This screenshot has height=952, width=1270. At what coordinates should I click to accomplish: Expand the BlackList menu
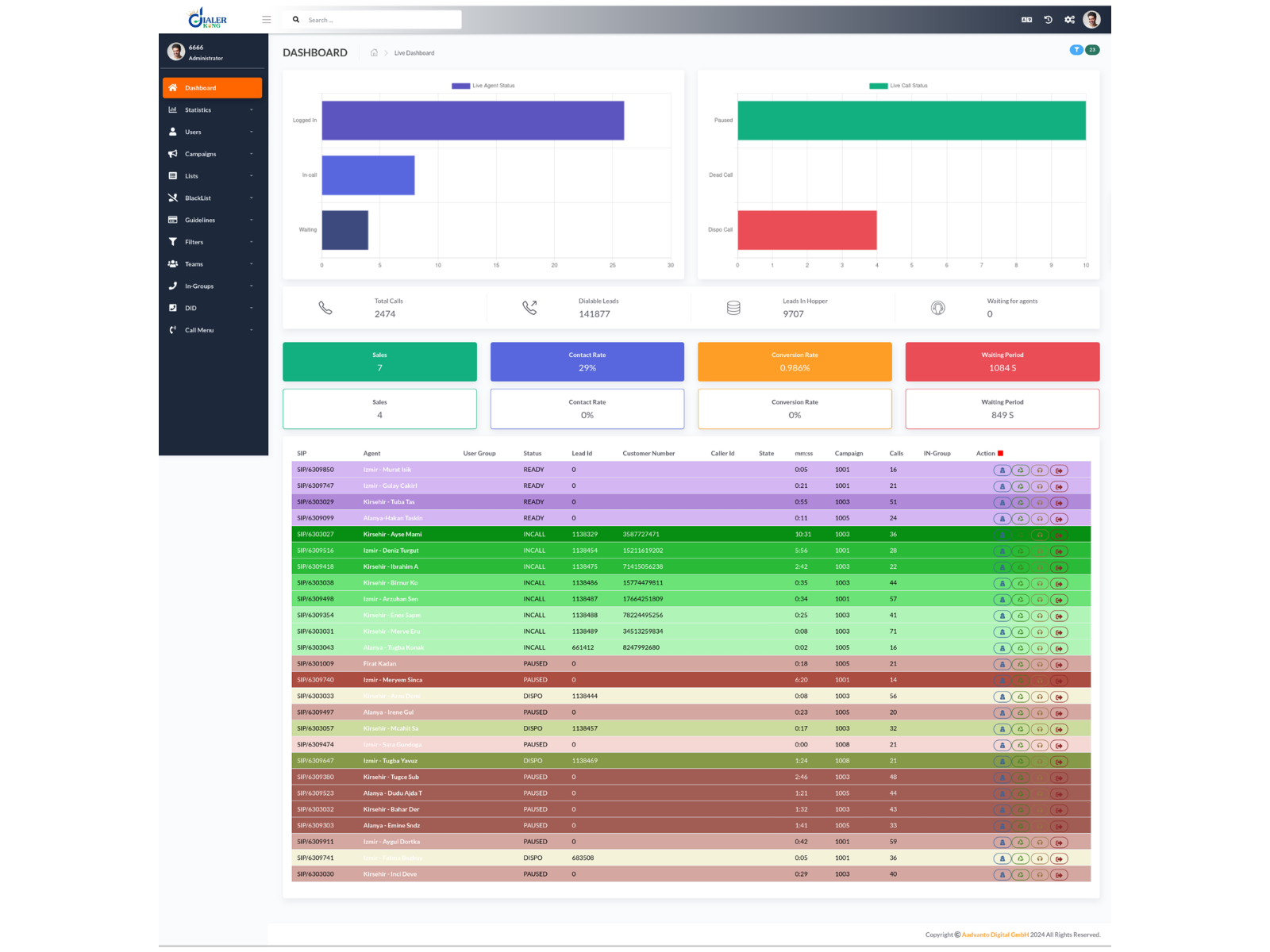(x=198, y=198)
